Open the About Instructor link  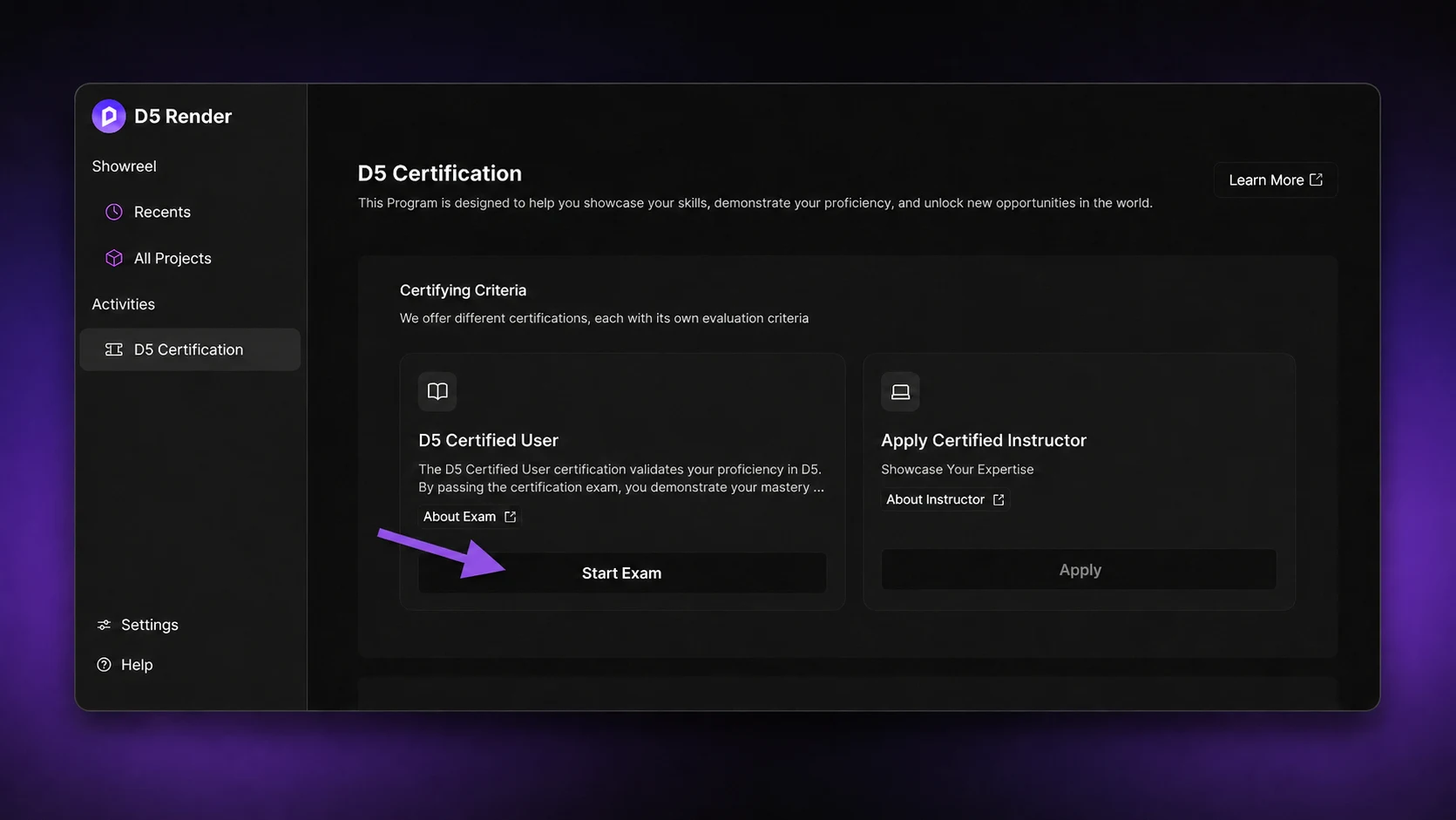(945, 499)
